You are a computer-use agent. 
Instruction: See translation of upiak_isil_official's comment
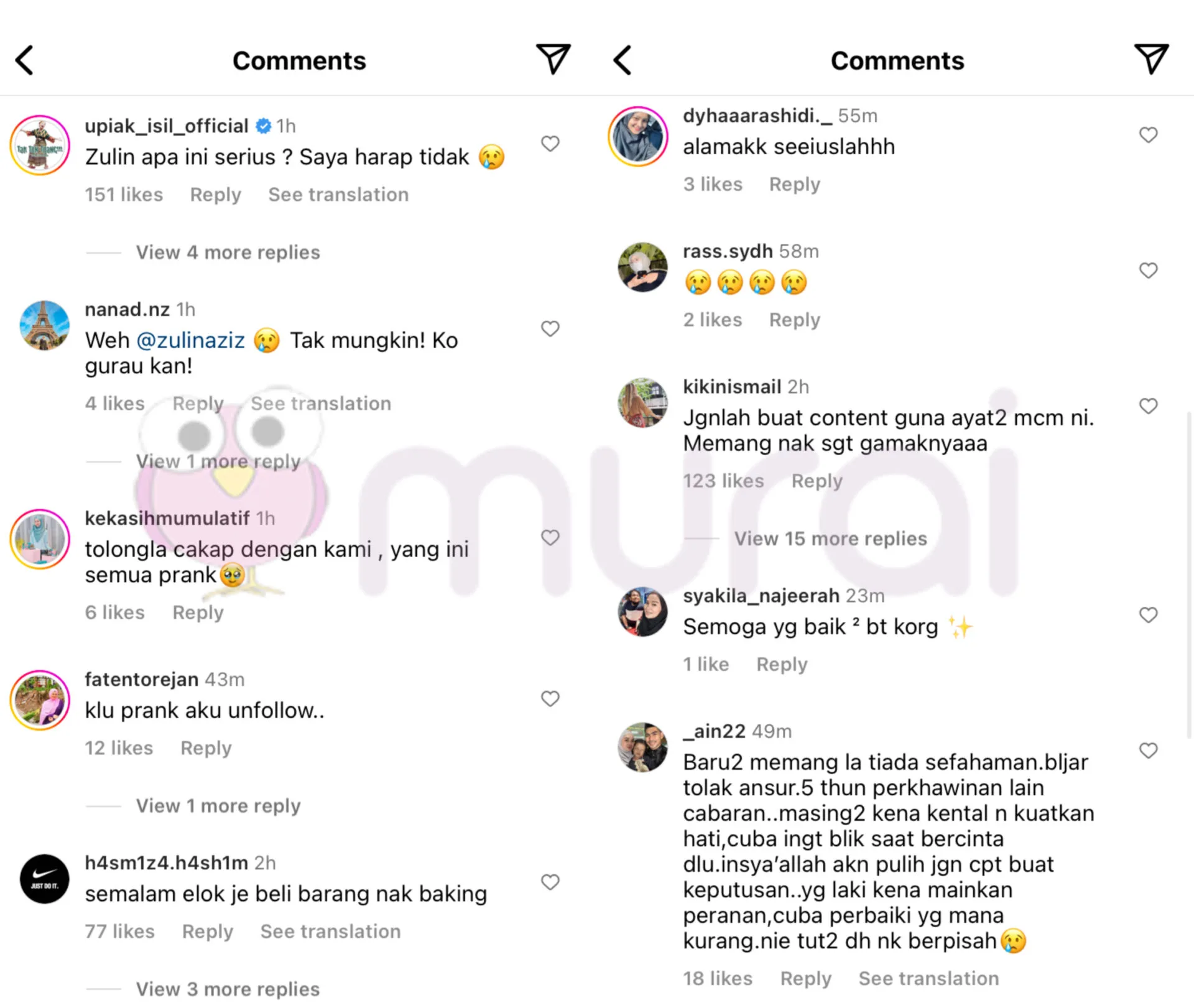338,195
